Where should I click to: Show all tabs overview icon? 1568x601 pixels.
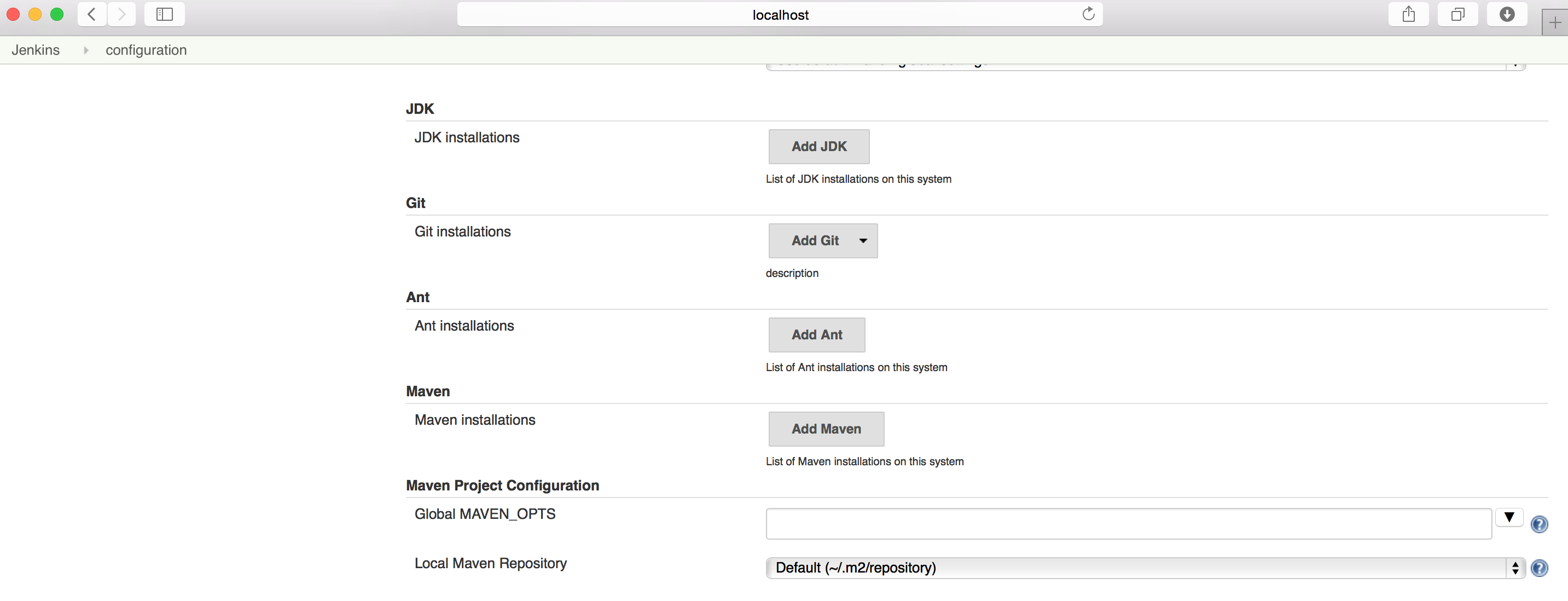[1458, 14]
